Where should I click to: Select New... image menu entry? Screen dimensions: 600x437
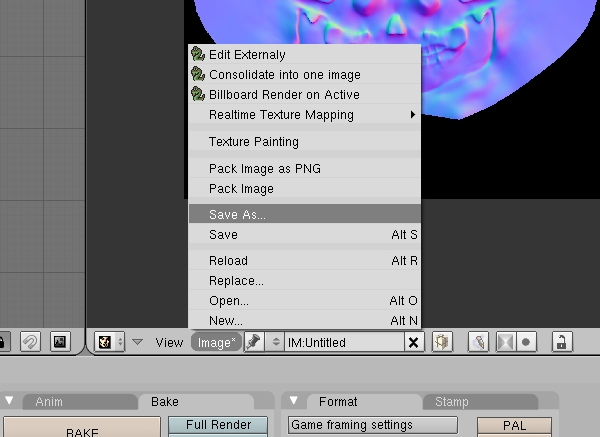click(305, 320)
